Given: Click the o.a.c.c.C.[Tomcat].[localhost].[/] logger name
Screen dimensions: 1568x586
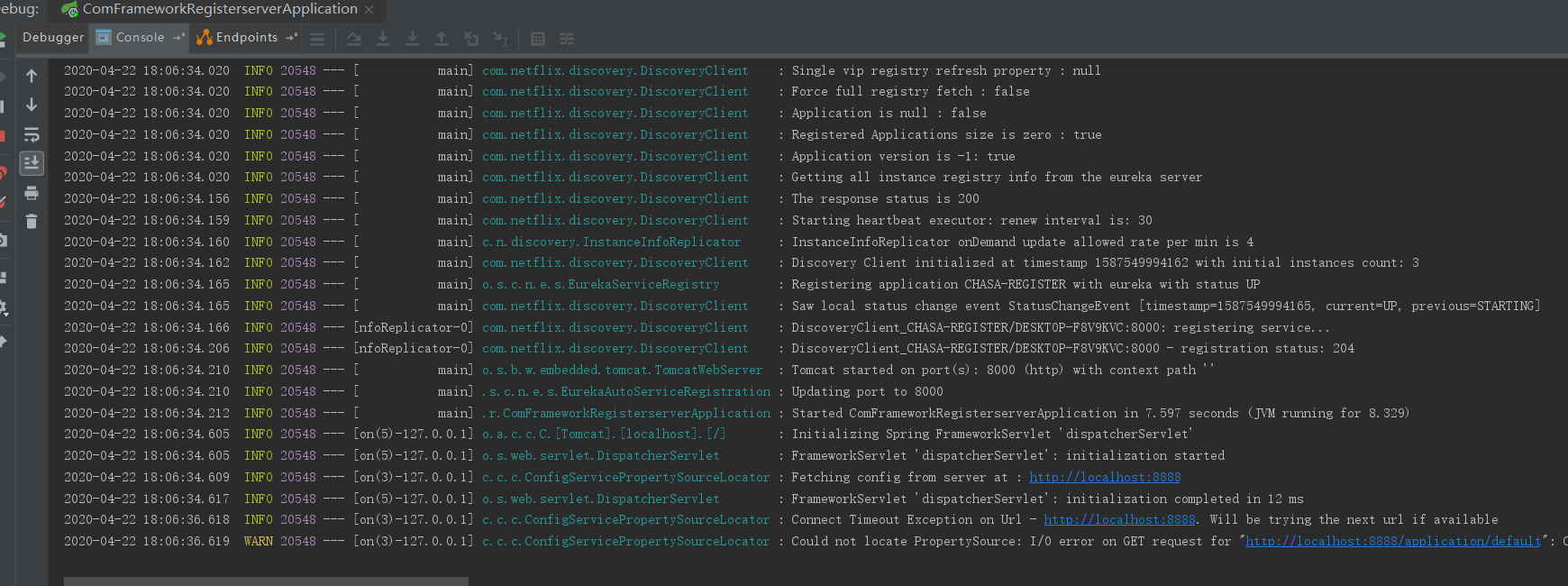Looking at the screenshot, I should point(604,434).
